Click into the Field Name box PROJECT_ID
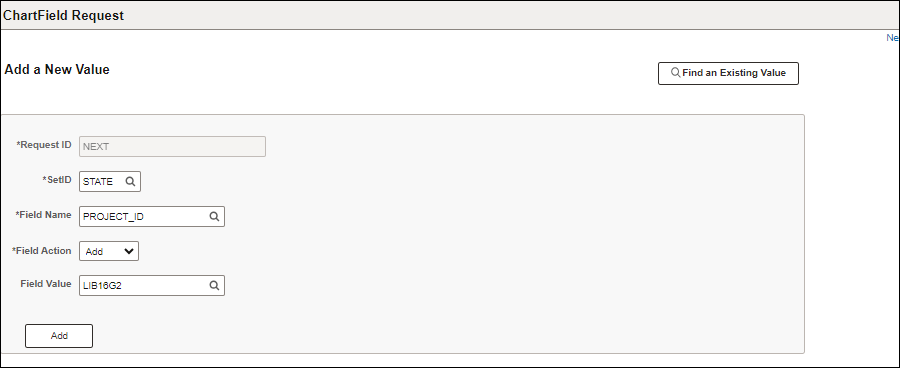 (x=152, y=216)
